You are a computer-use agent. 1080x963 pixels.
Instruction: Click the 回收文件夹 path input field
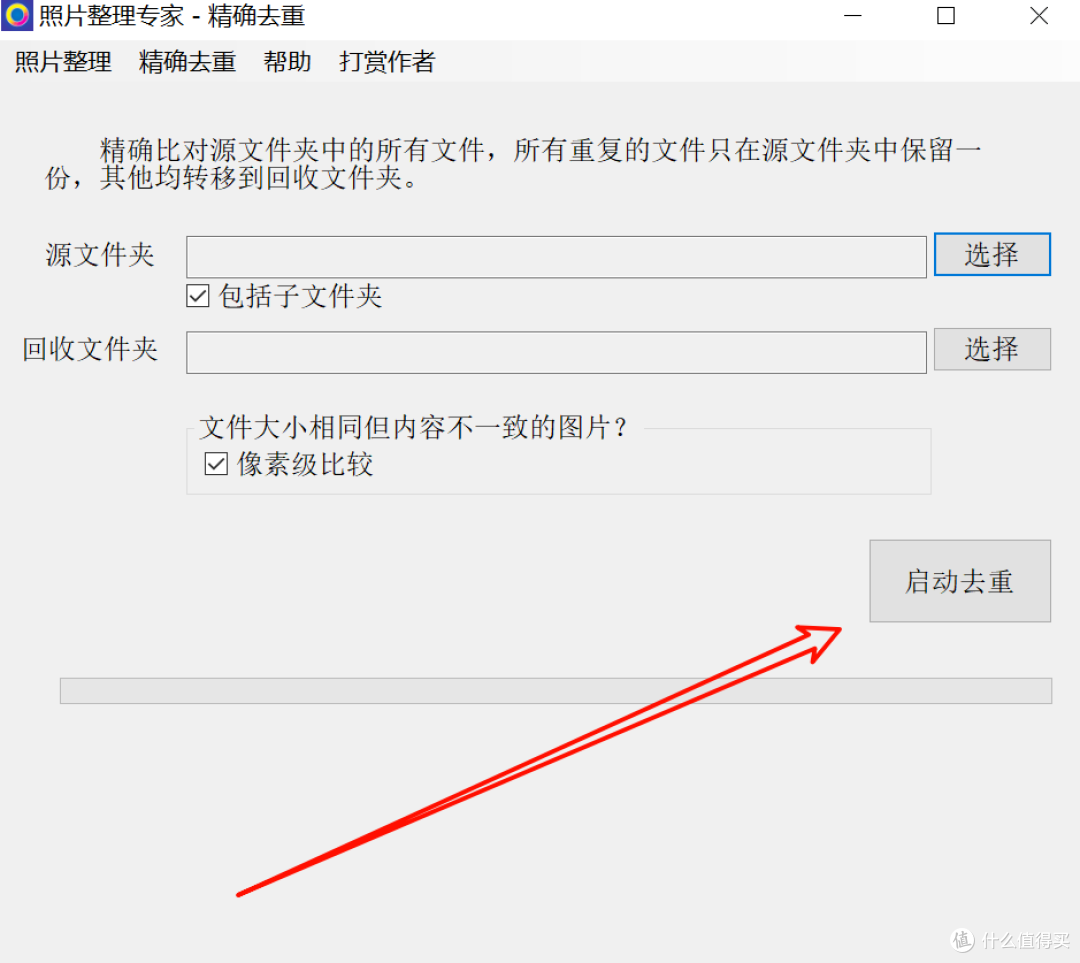pyautogui.click(x=556, y=352)
